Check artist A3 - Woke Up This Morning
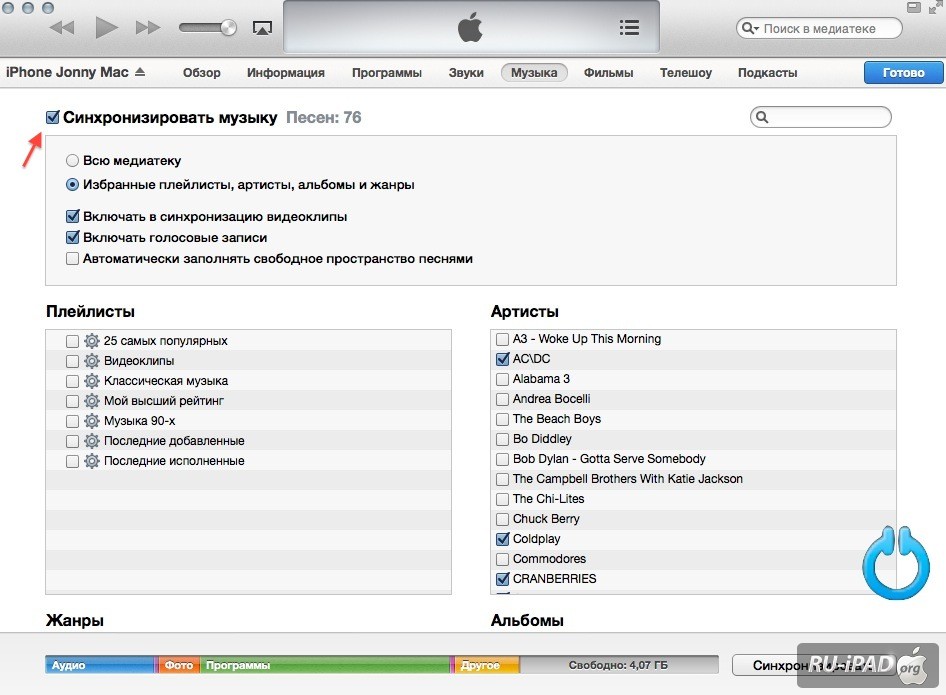The width and height of the screenshot is (946, 695). pyautogui.click(x=502, y=339)
